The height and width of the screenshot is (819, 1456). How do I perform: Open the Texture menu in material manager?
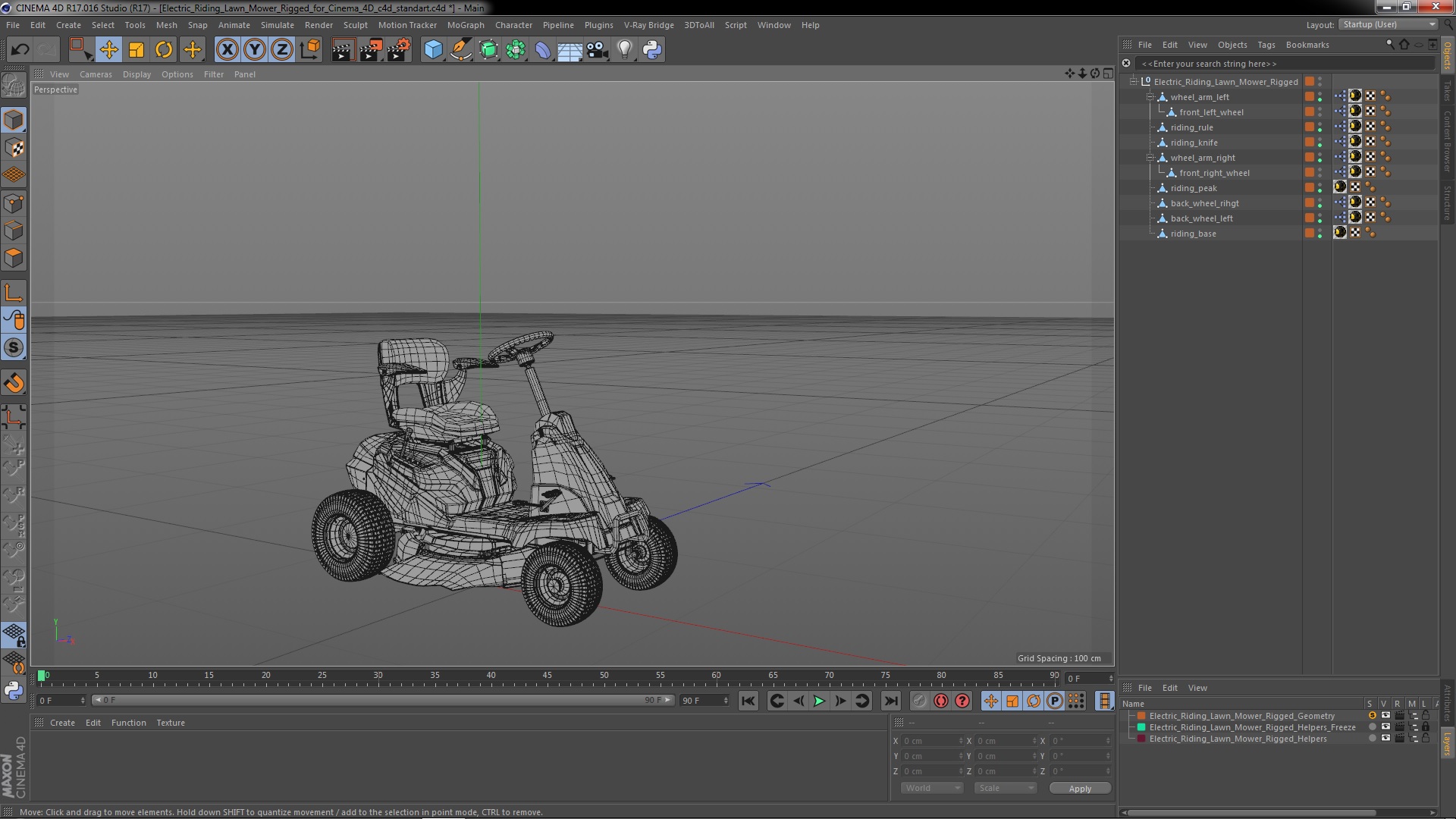click(171, 723)
